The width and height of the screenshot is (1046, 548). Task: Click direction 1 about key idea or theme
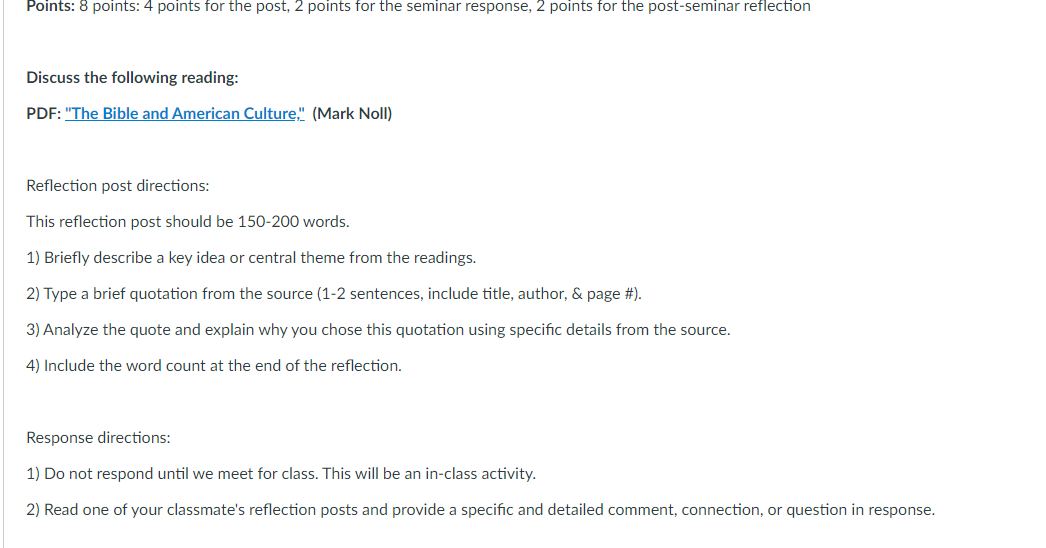tap(251, 258)
